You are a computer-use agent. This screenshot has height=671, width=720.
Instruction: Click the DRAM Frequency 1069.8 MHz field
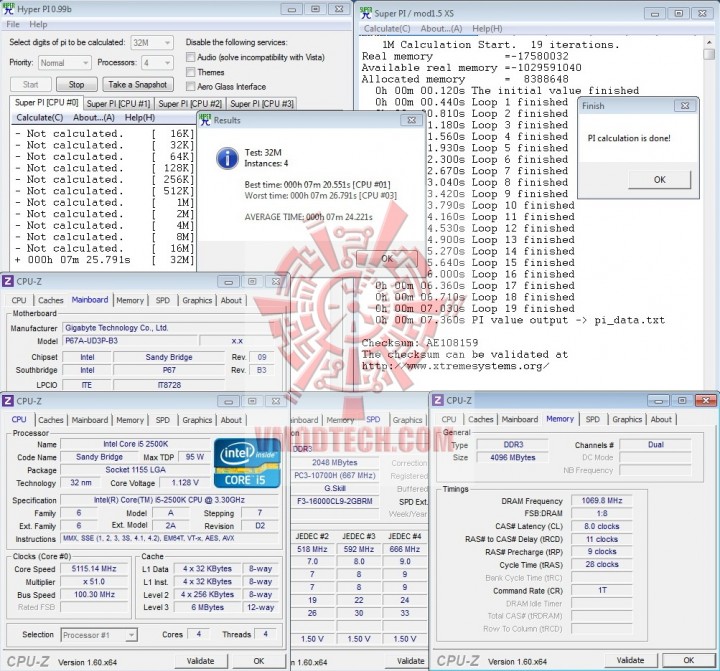[602, 501]
